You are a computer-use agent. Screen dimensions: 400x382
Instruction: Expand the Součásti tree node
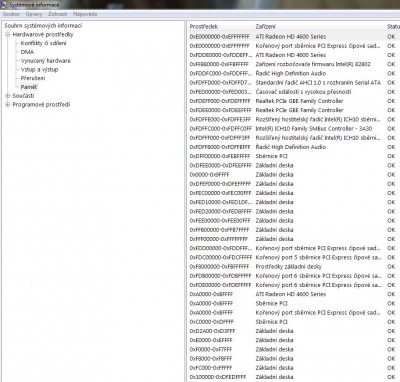8,96
